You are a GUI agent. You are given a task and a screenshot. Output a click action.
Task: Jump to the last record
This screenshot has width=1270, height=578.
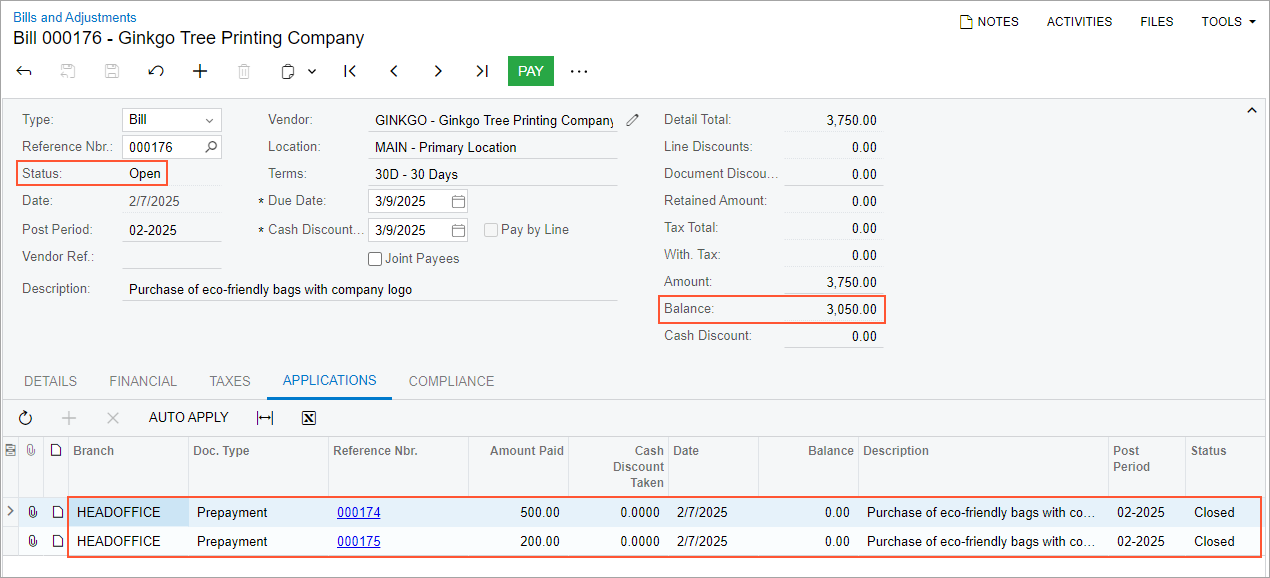(482, 71)
